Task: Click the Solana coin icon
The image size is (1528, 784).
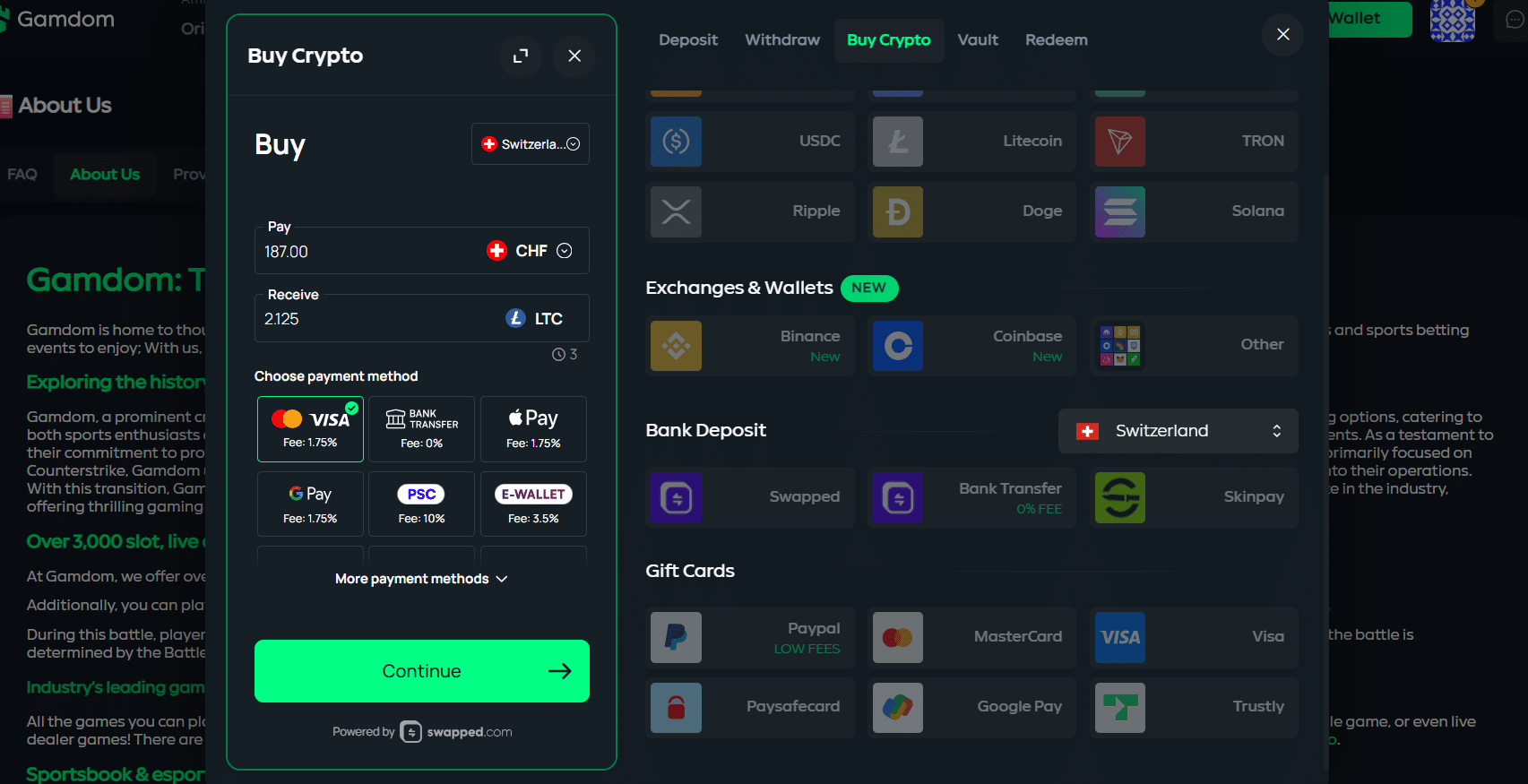Action: point(1120,211)
